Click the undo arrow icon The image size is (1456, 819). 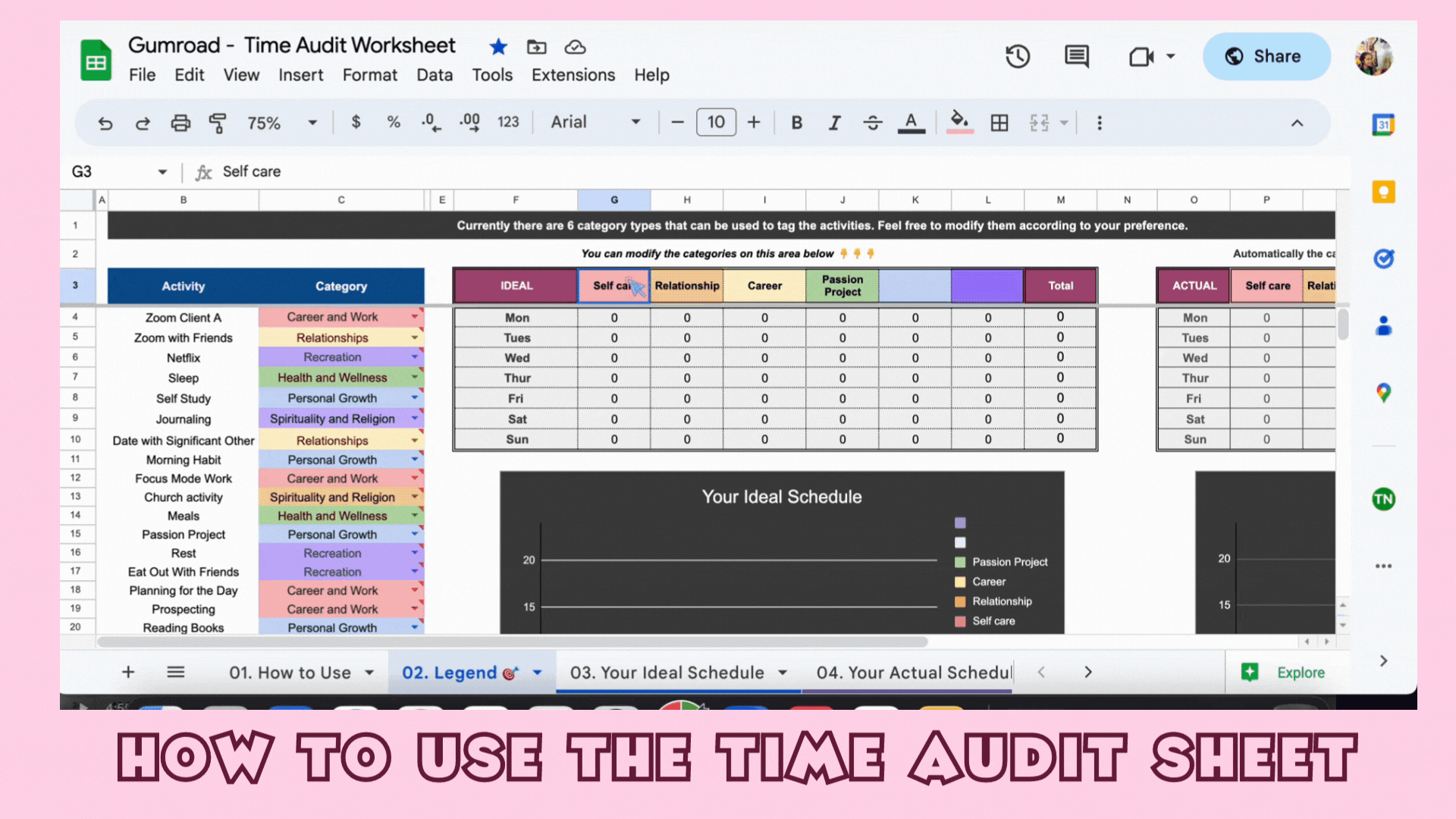(x=105, y=123)
